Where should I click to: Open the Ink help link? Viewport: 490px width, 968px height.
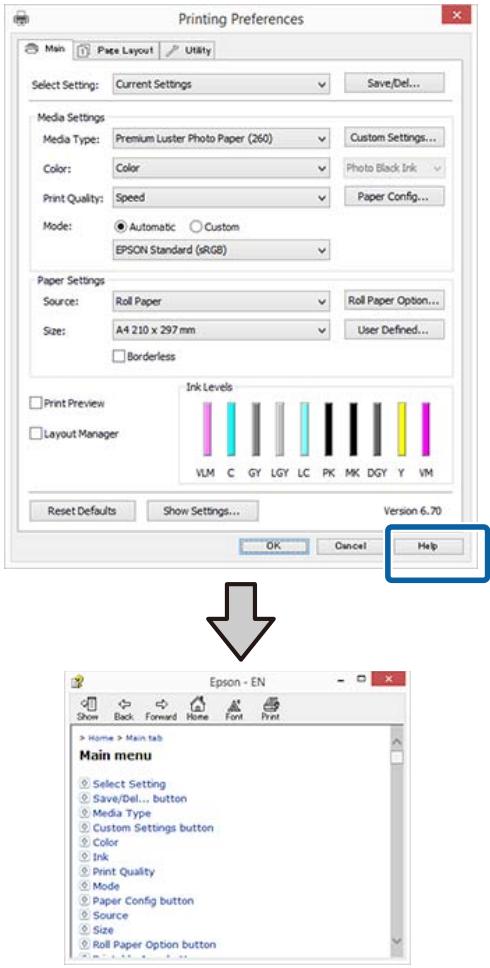click(101, 857)
